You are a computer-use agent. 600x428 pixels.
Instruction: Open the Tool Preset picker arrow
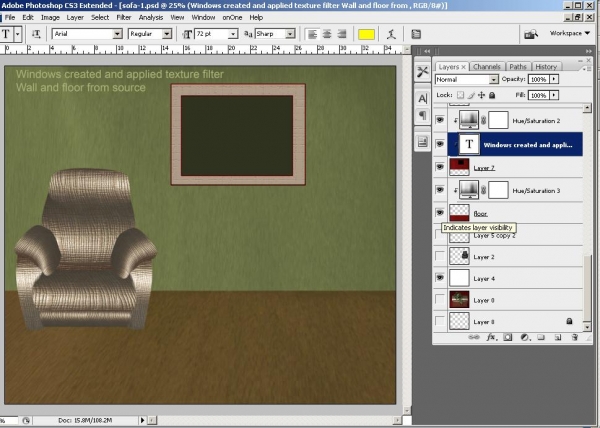(x=18, y=34)
